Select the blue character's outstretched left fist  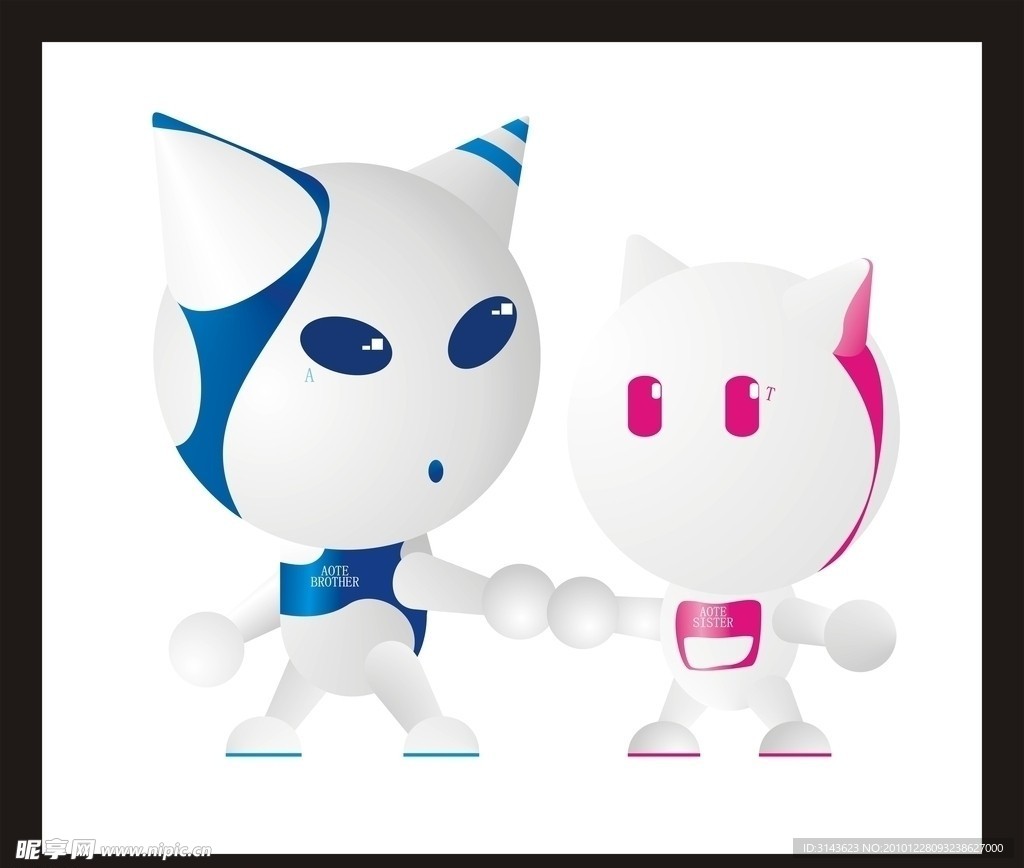click(207, 648)
